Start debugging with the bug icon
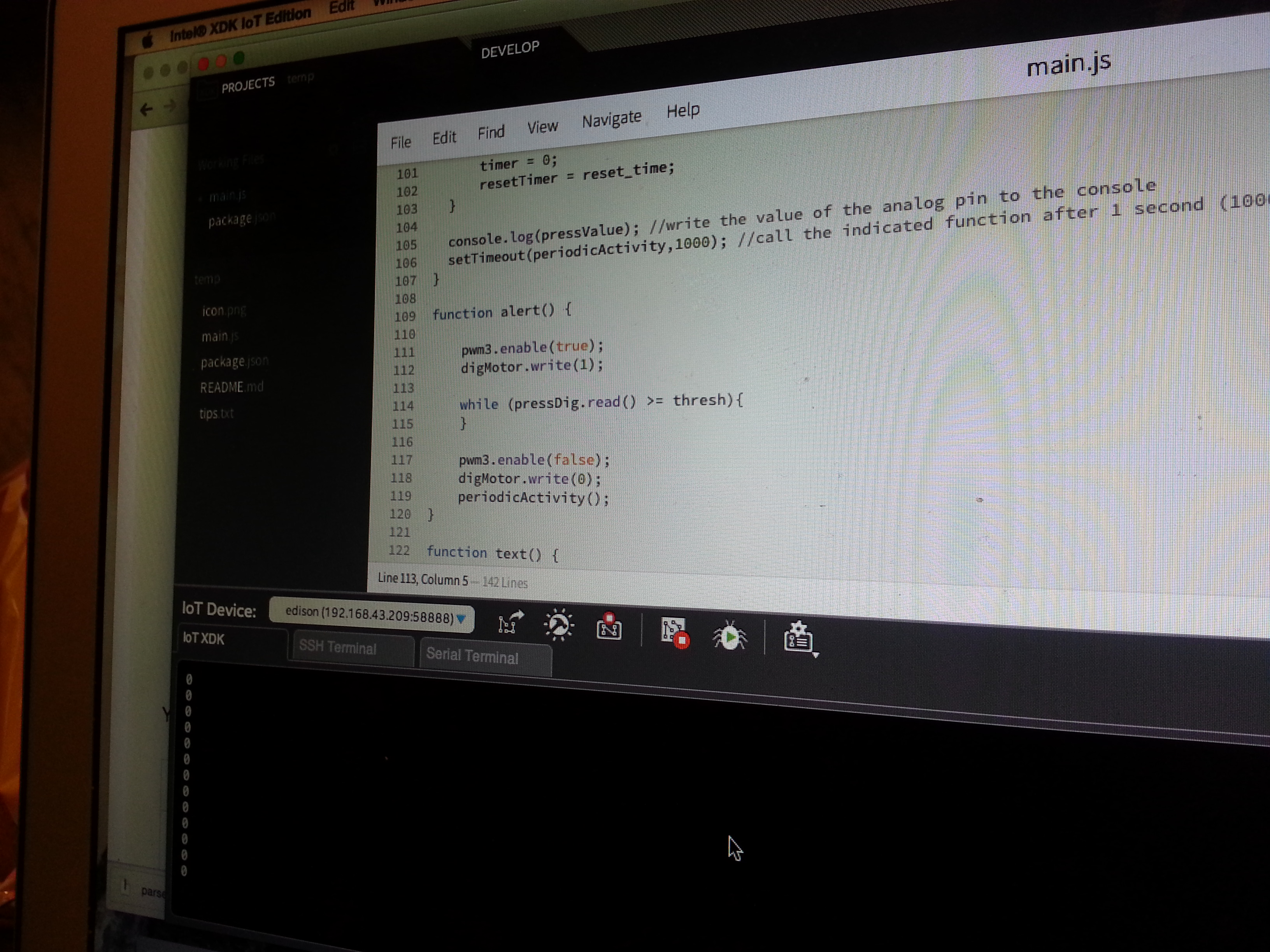Image resolution: width=1270 pixels, height=952 pixels. (x=729, y=636)
